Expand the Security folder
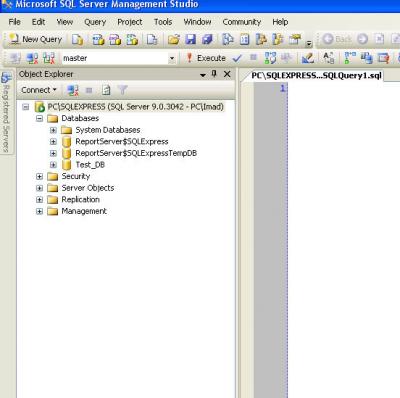The image size is (400, 398). pos(39,176)
